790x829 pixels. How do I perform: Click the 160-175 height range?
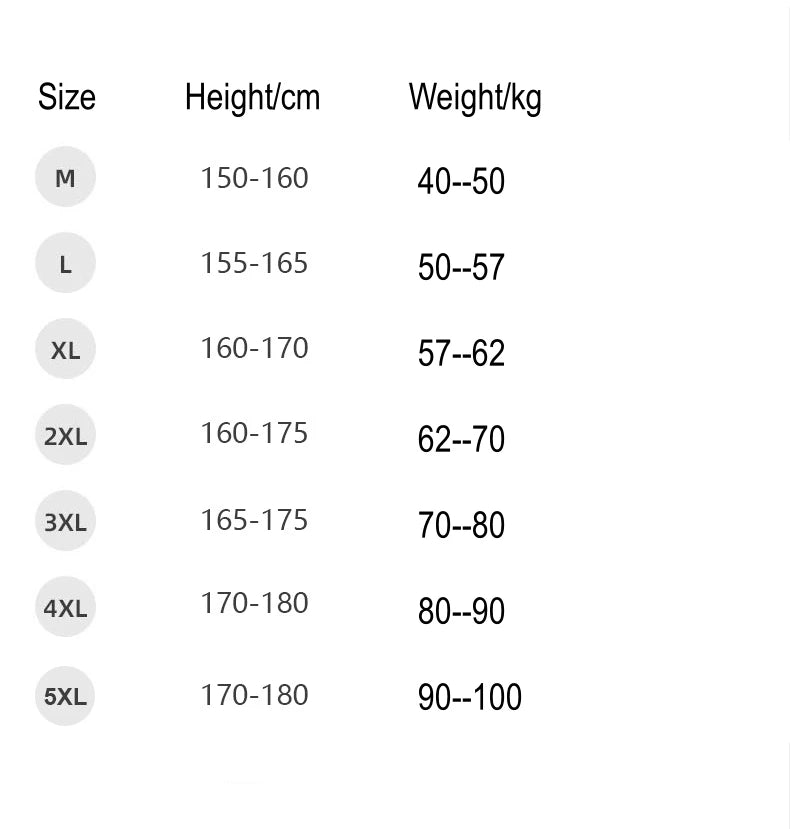tap(254, 433)
